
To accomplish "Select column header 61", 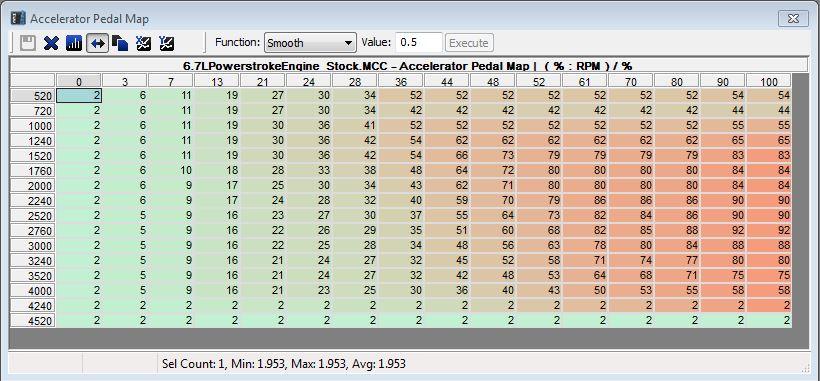I will coord(585,81).
